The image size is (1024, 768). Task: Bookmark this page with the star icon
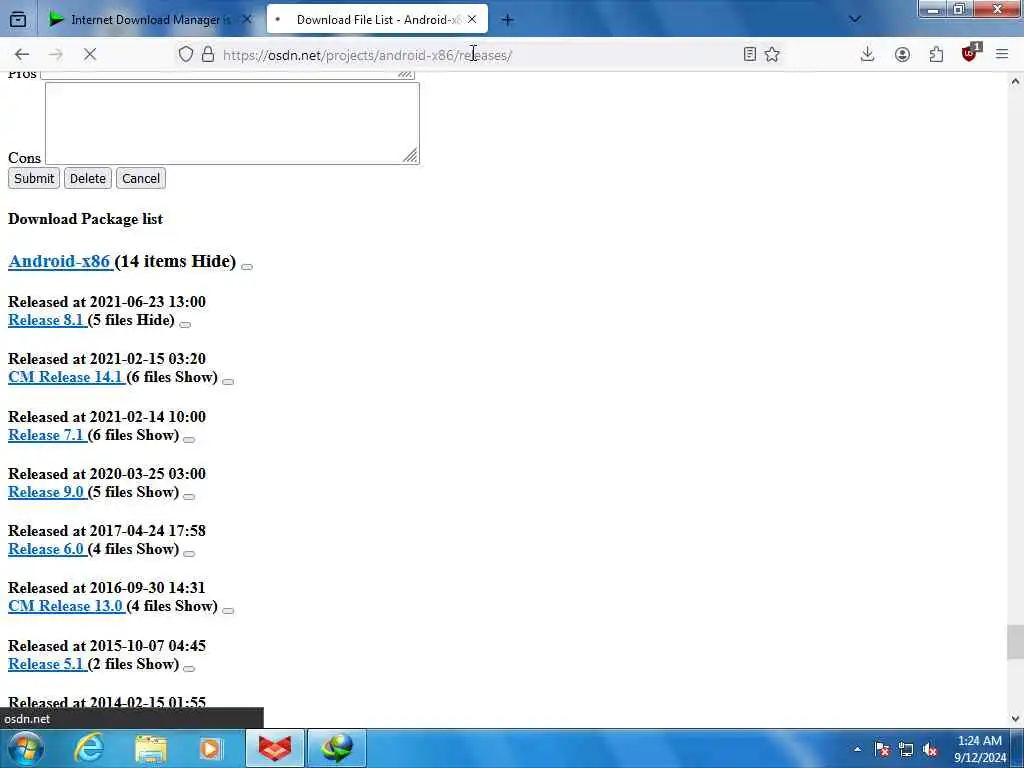(x=772, y=55)
